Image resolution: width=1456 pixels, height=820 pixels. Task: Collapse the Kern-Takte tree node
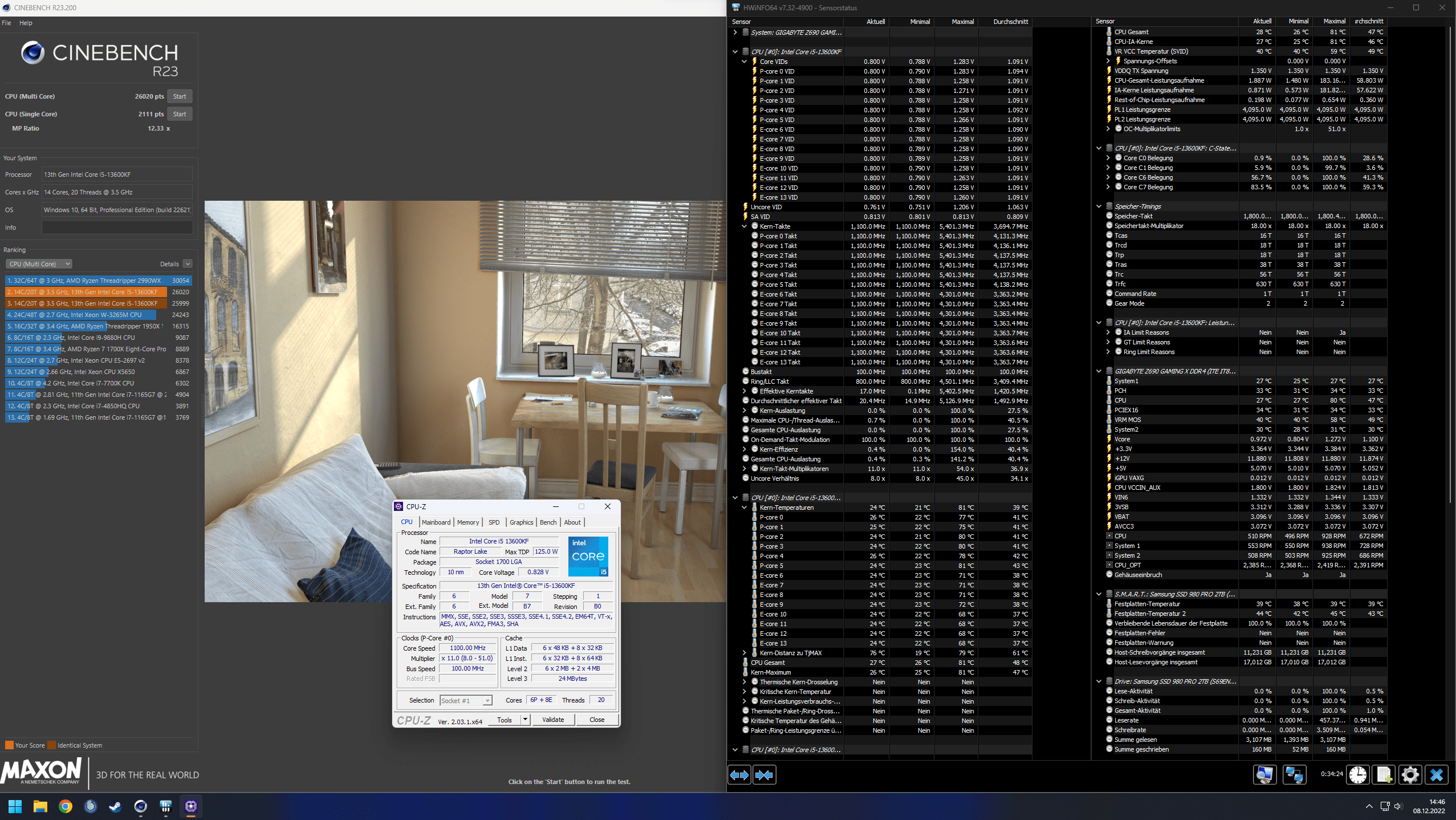click(x=744, y=226)
